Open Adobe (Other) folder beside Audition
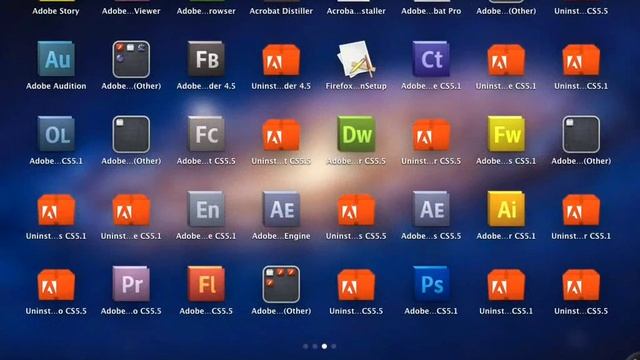The image size is (640, 360). coord(131,59)
